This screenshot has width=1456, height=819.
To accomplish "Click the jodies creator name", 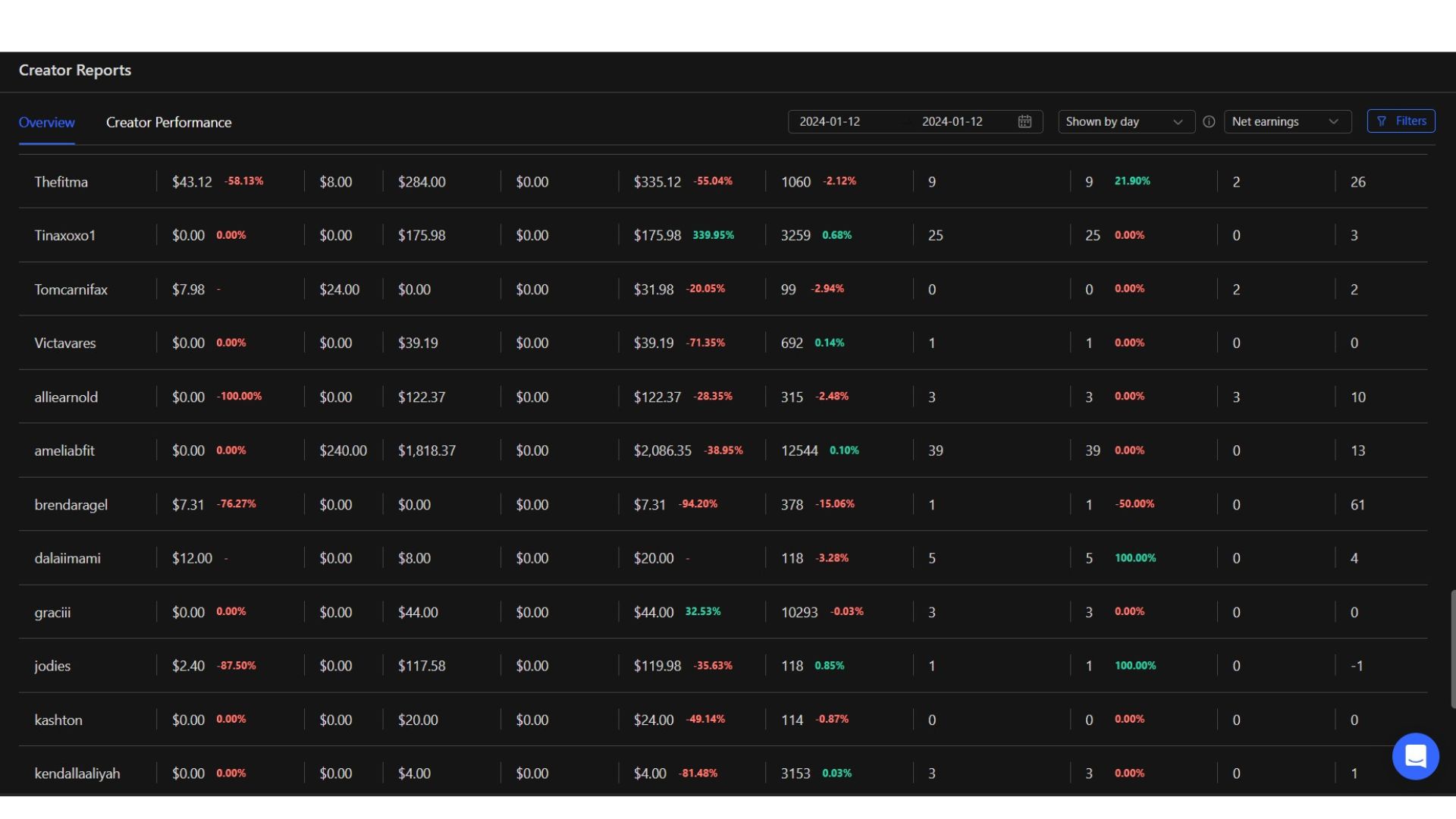I will [52, 666].
